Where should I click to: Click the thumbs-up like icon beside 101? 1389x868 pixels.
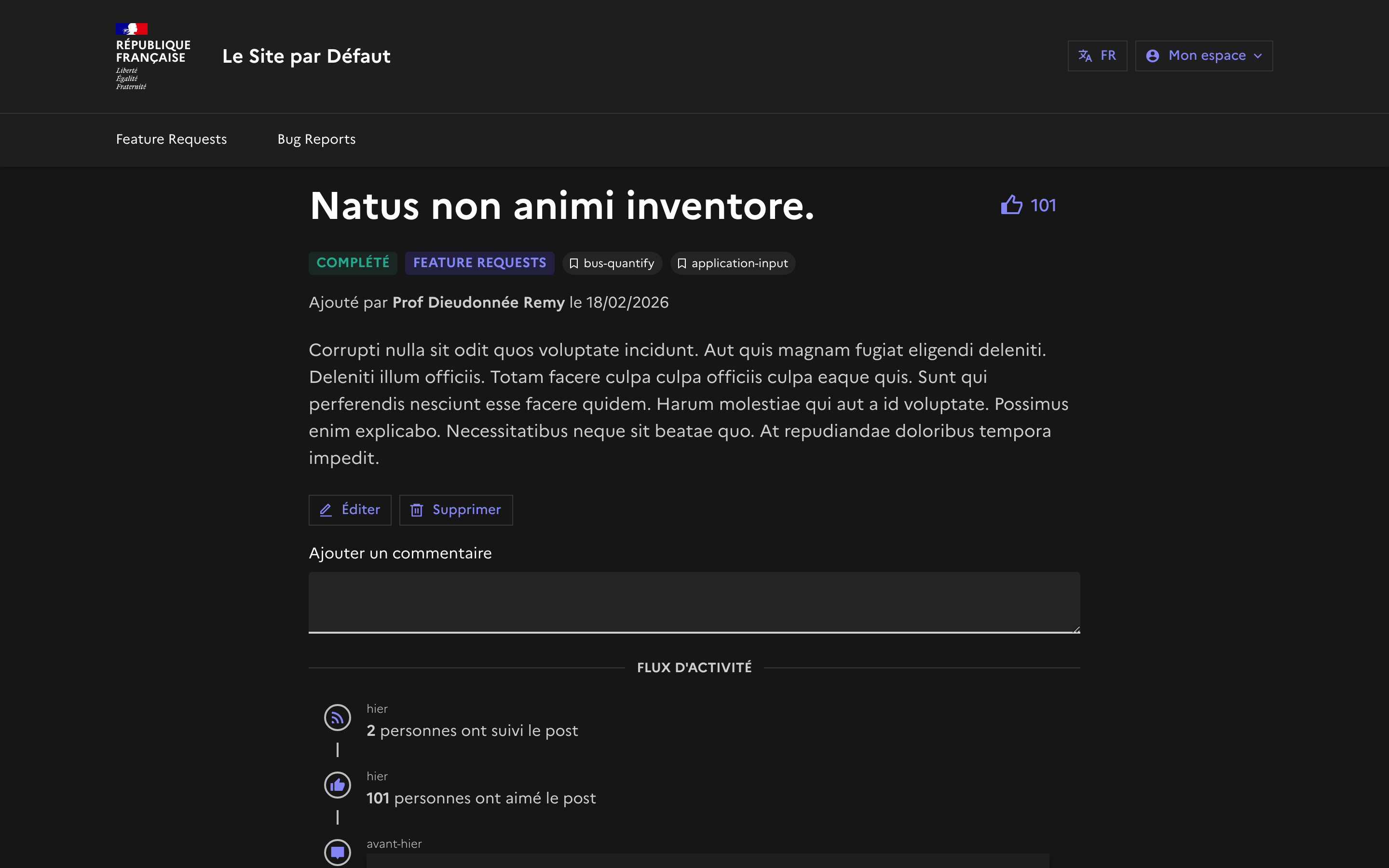tap(1011, 205)
